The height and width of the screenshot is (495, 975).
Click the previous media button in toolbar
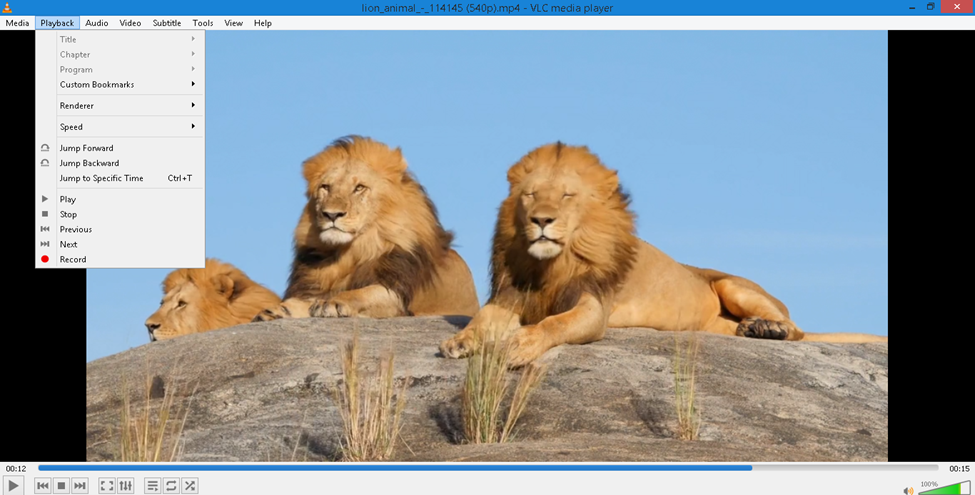tap(42, 486)
